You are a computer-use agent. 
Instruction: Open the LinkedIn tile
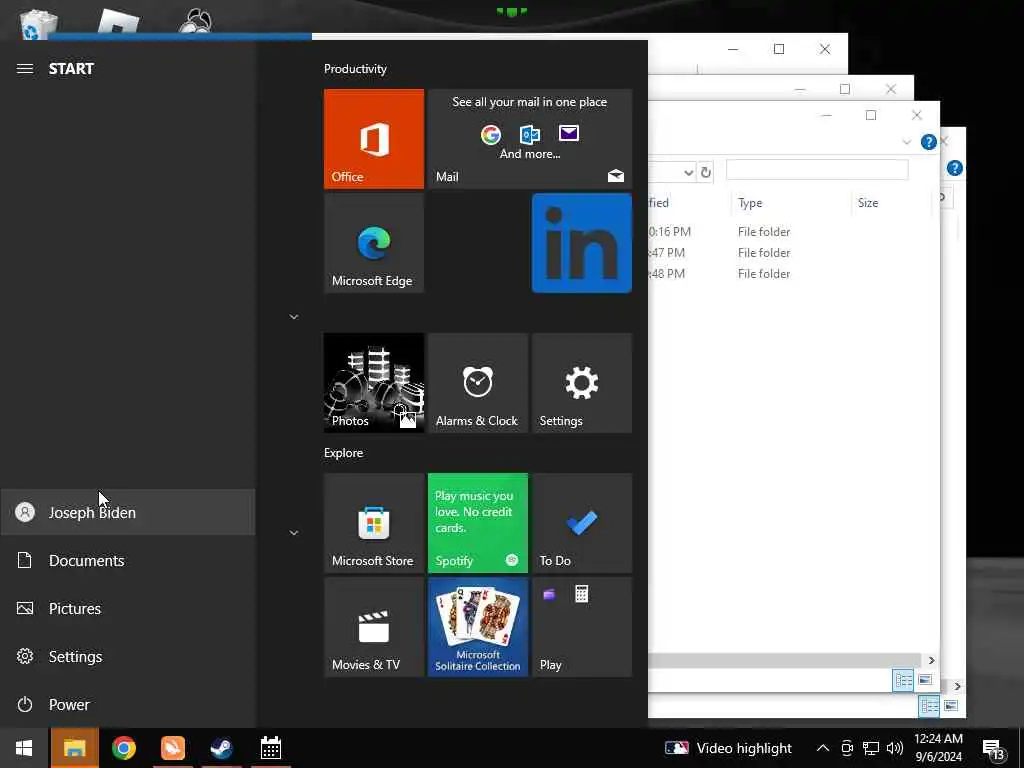(x=582, y=243)
